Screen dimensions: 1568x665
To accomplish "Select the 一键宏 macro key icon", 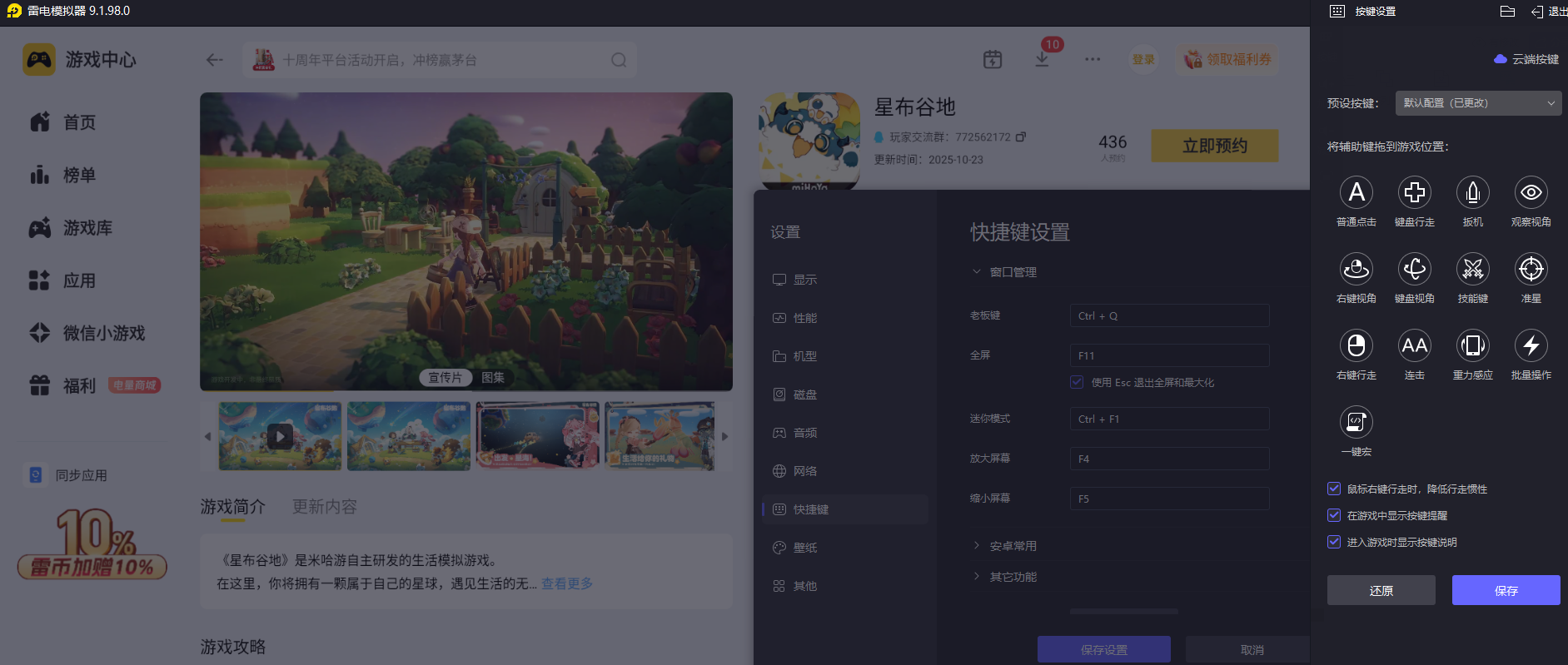I will (1356, 422).
